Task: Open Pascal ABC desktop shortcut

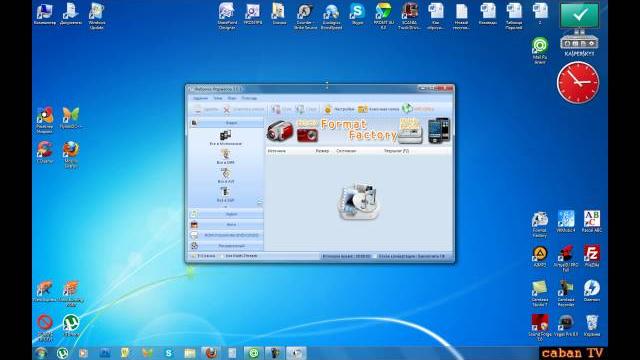Action: (x=592, y=222)
